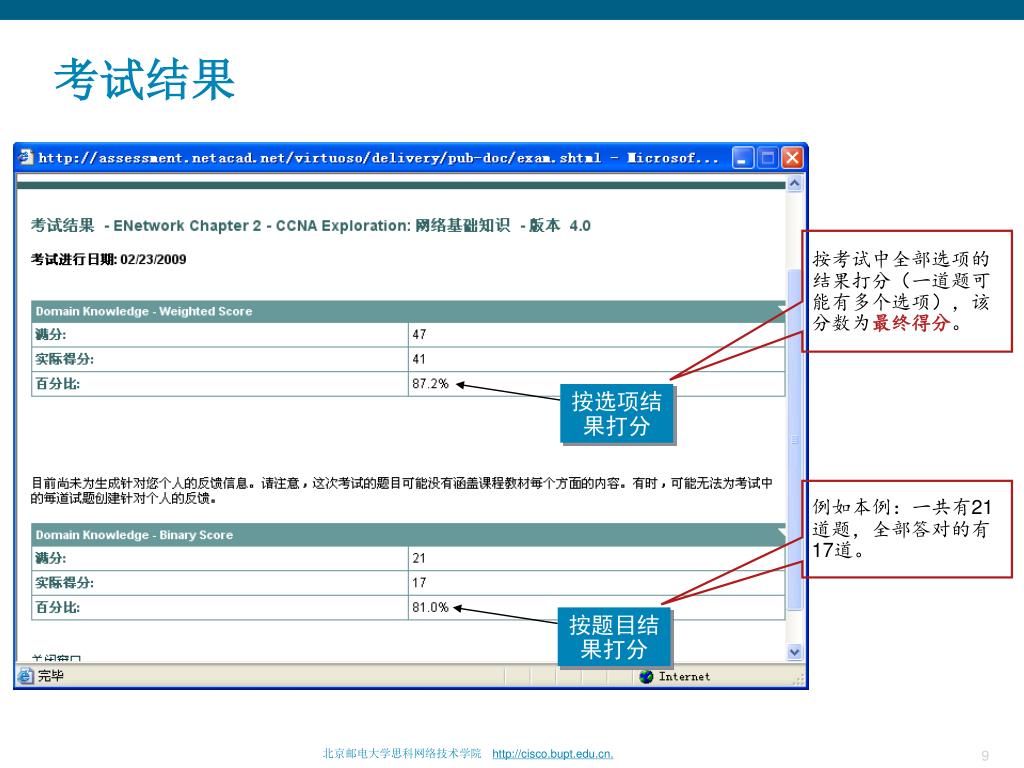
Task: Click the scrollbar up arrow
Action: 794,184
